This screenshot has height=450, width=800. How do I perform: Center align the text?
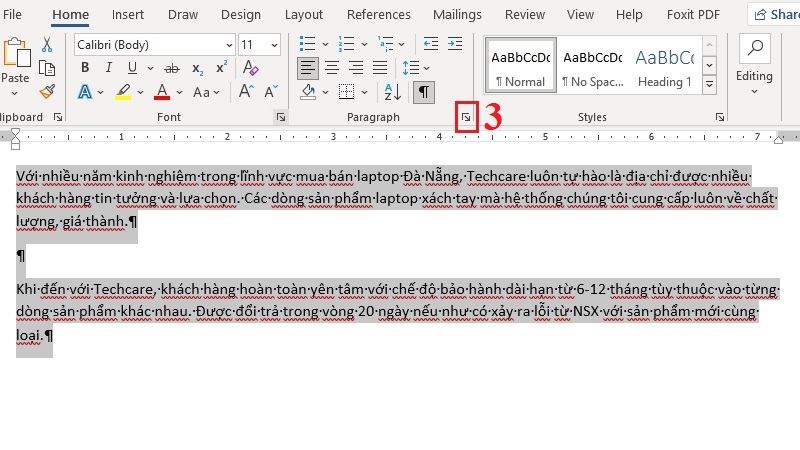[x=332, y=68]
